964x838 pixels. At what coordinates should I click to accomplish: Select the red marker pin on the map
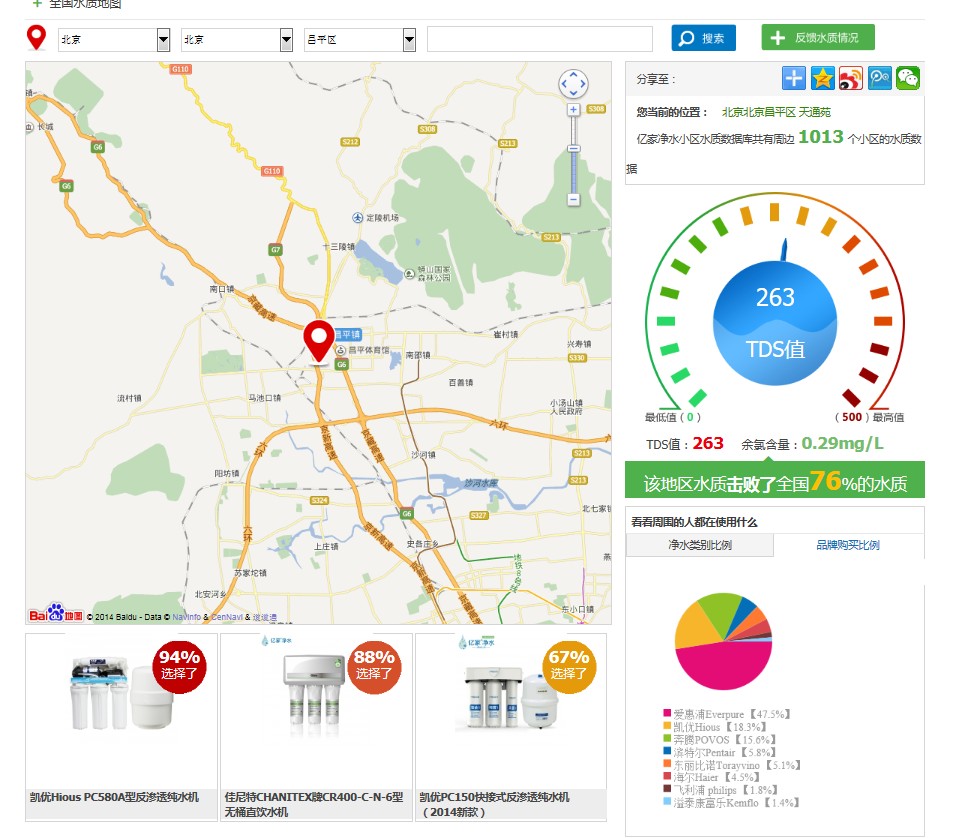click(x=318, y=341)
